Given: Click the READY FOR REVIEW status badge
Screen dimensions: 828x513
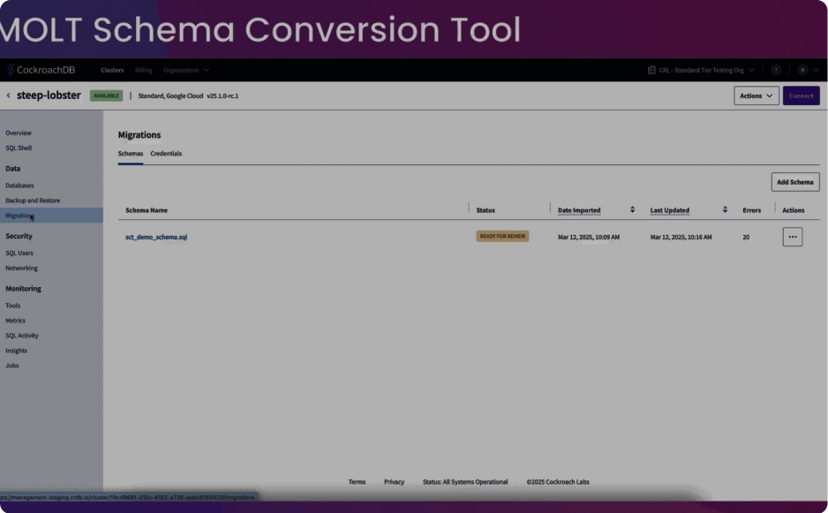Looking at the screenshot, I should [502, 236].
